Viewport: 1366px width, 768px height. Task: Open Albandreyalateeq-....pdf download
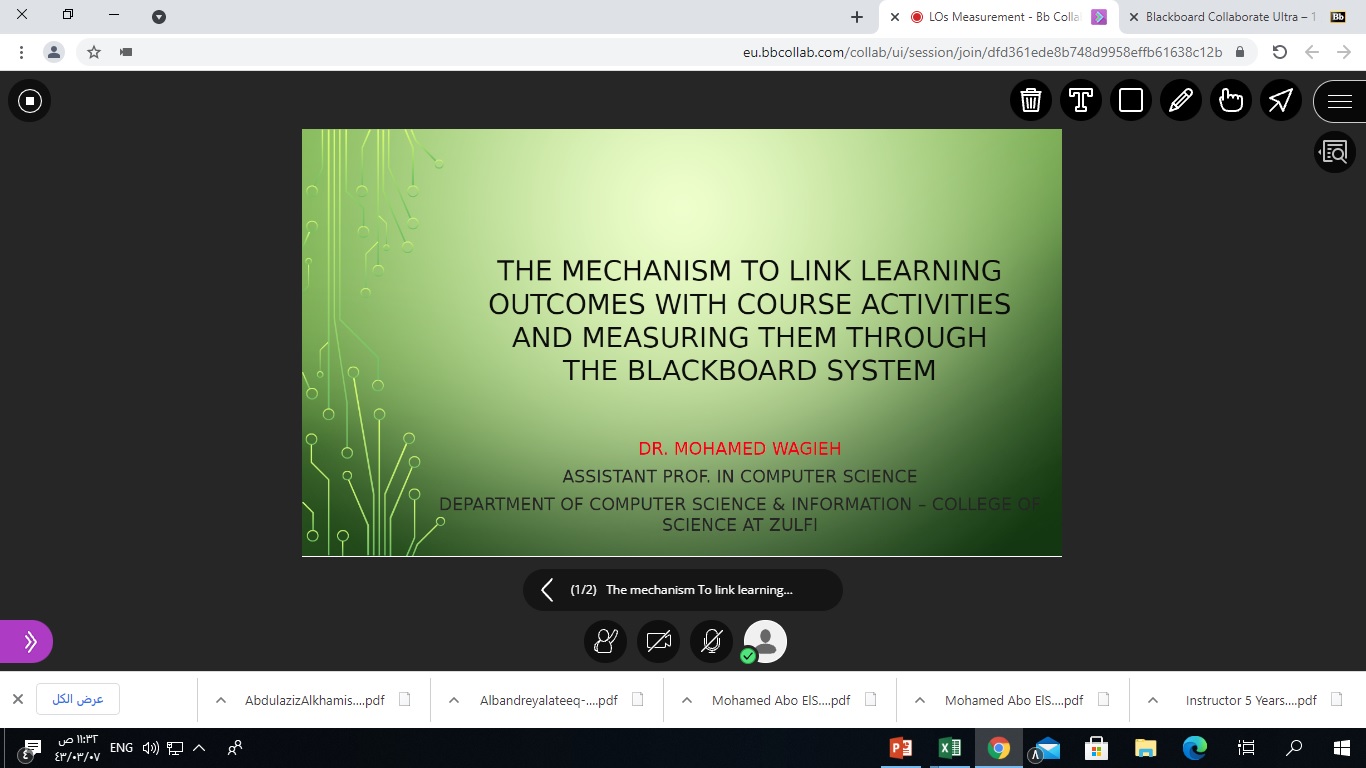[x=549, y=700]
